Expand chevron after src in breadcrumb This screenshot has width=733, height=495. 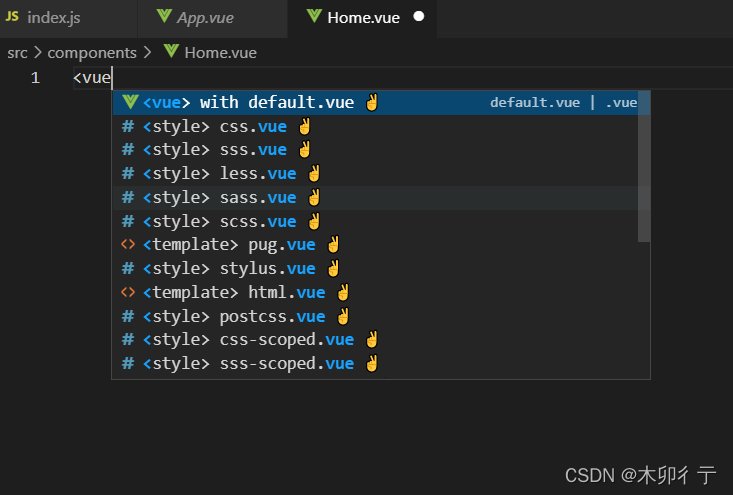[38, 52]
